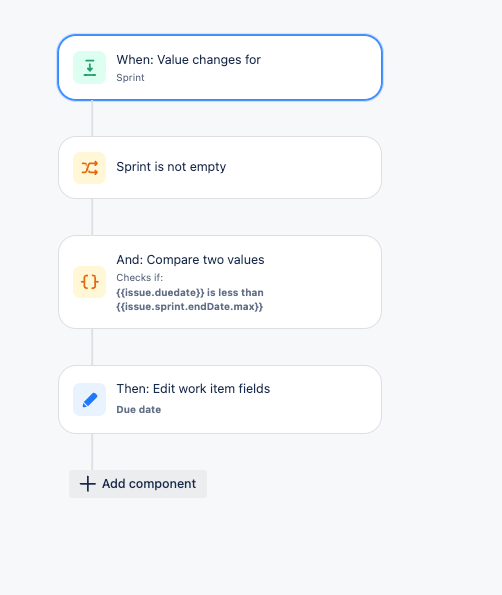The image size is (502, 595).
Task: Click connector line between condition and compare card
Action: (x=92, y=217)
